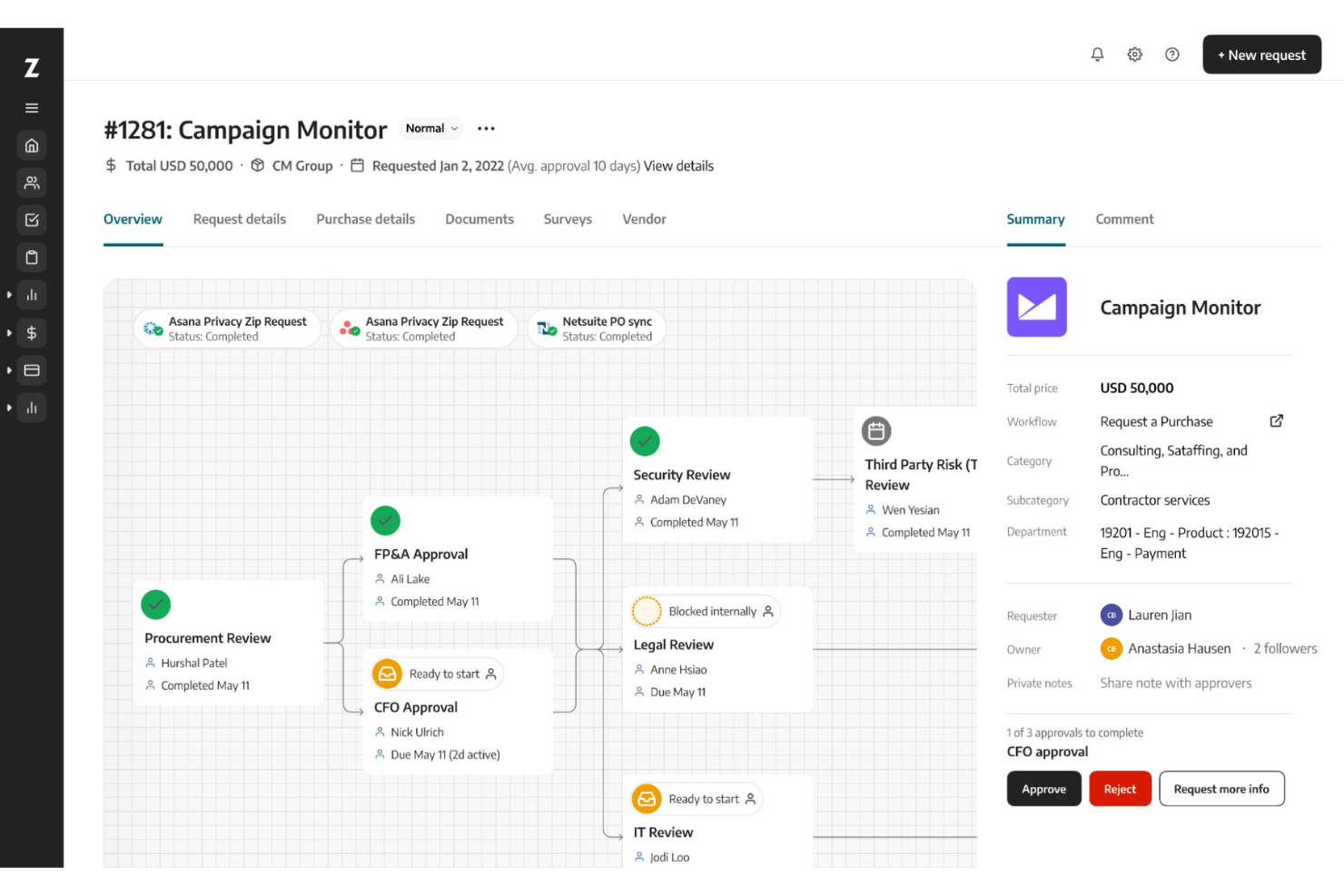Select the Security Review step title
This screenshot has height=896, width=1344.
pos(682,475)
